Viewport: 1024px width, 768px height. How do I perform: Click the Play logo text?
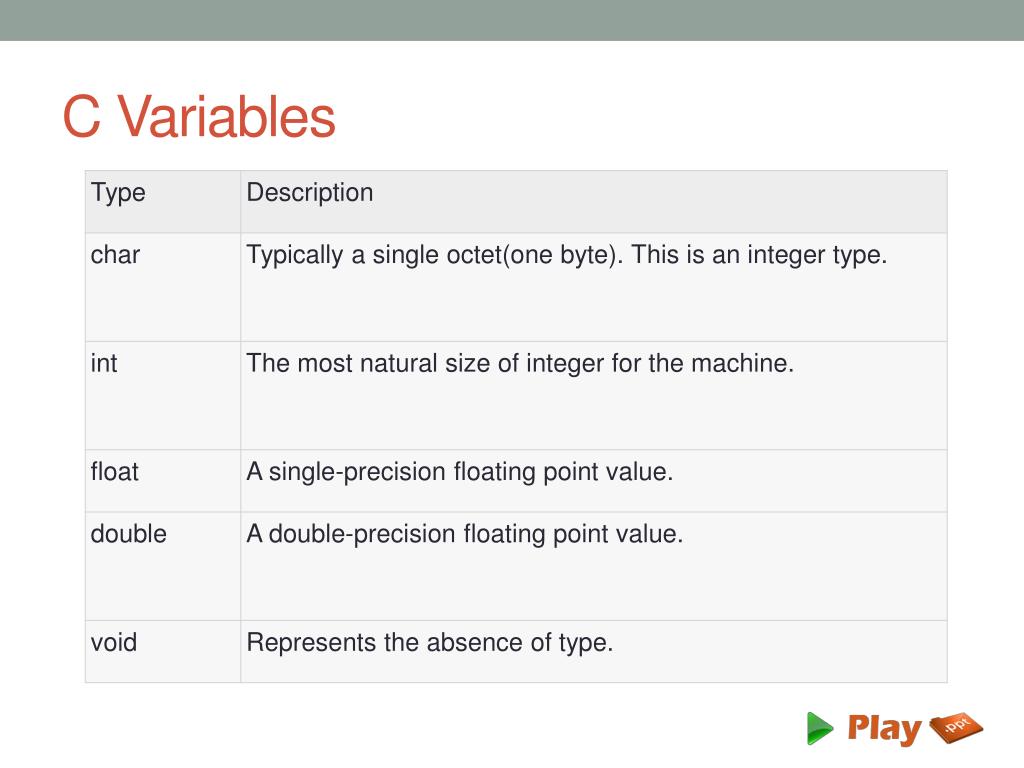[884, 729]
